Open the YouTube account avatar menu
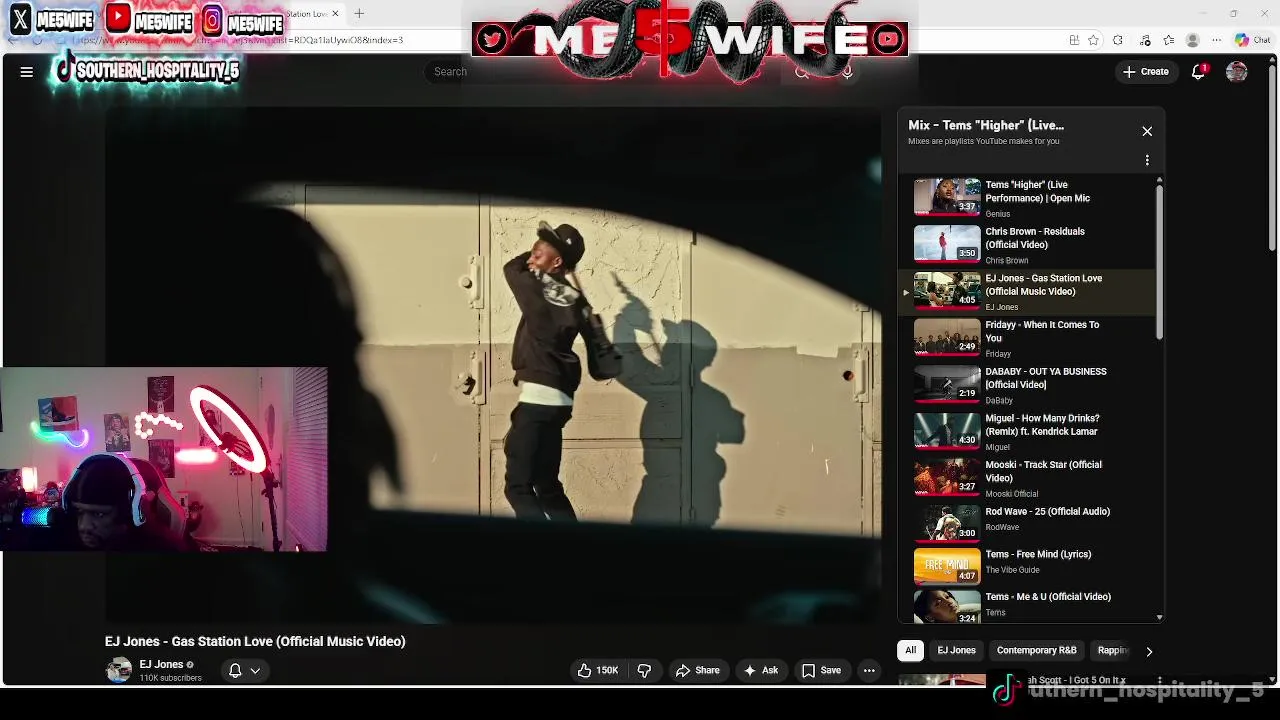Image resolution: width=1280 pixels, height=720 pixels. [1237, 71]
